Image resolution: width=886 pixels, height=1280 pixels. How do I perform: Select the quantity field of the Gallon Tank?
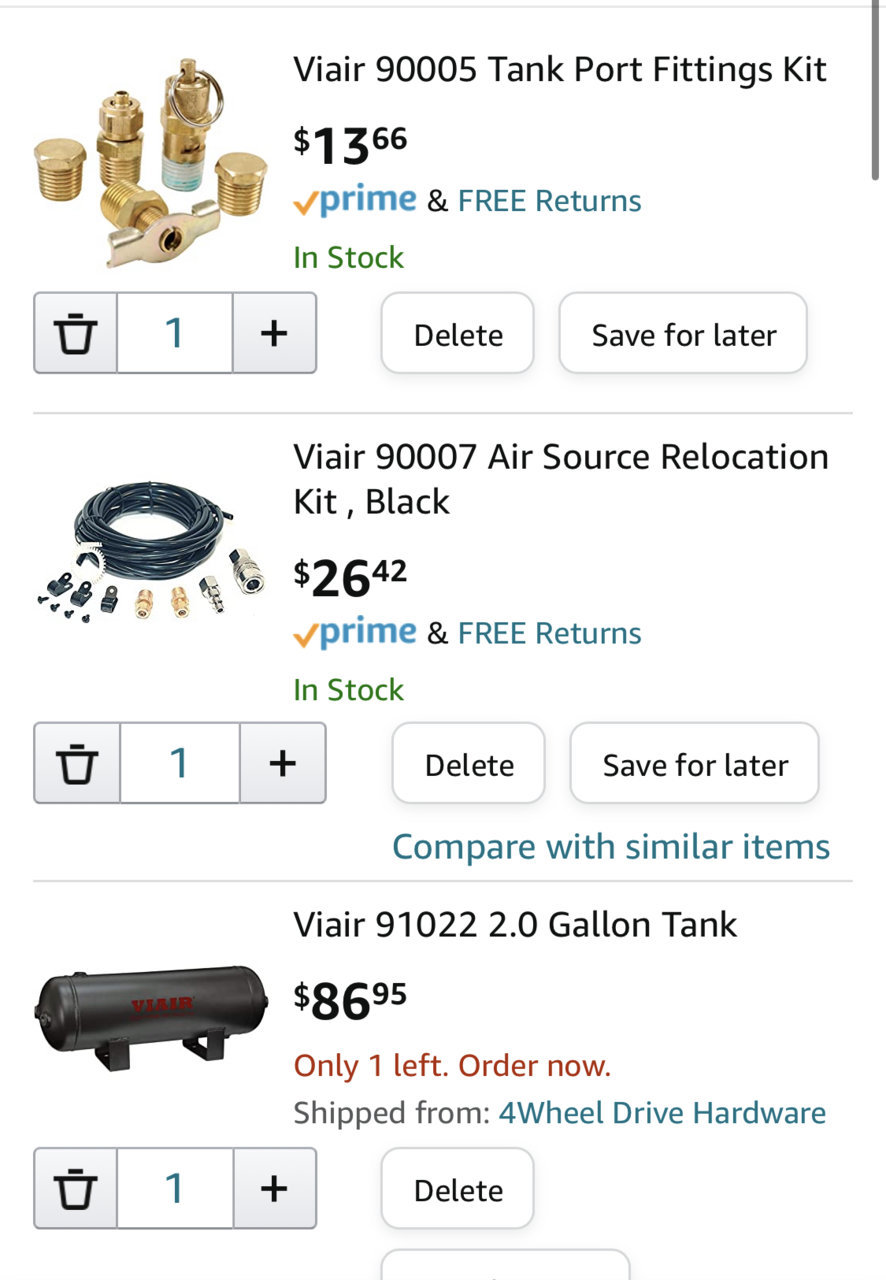pos(175,1188)
